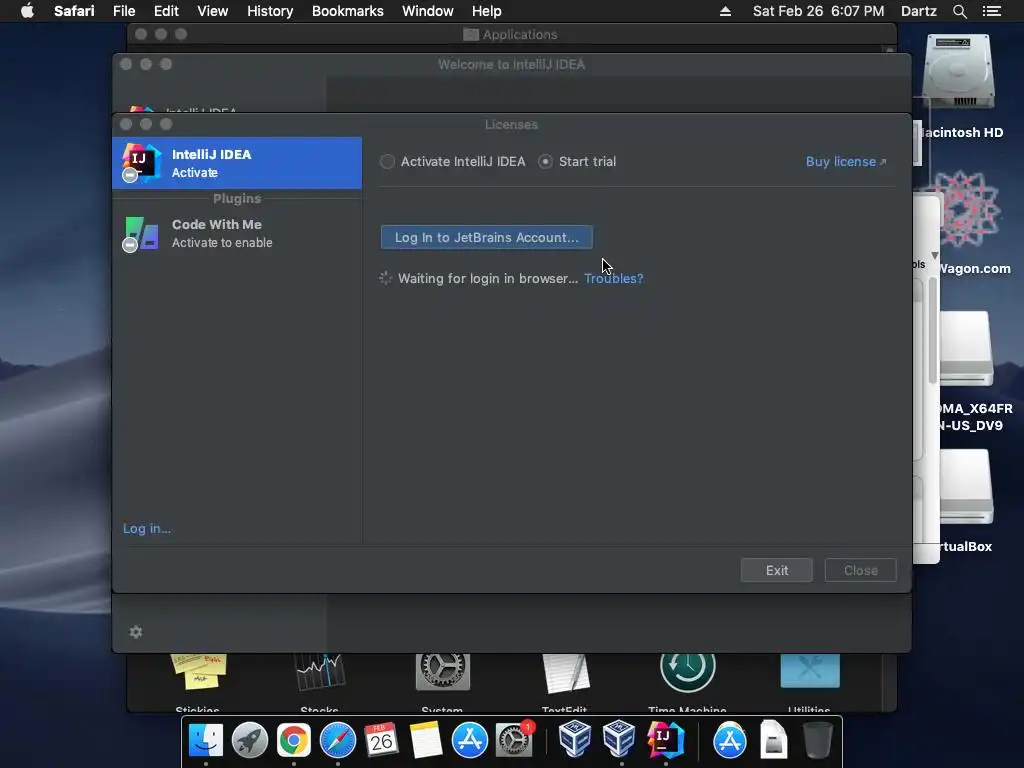The width and height of the screenshot is (1024, 768).
Task: Click the Applications window title bar
Action: point(511,35)
